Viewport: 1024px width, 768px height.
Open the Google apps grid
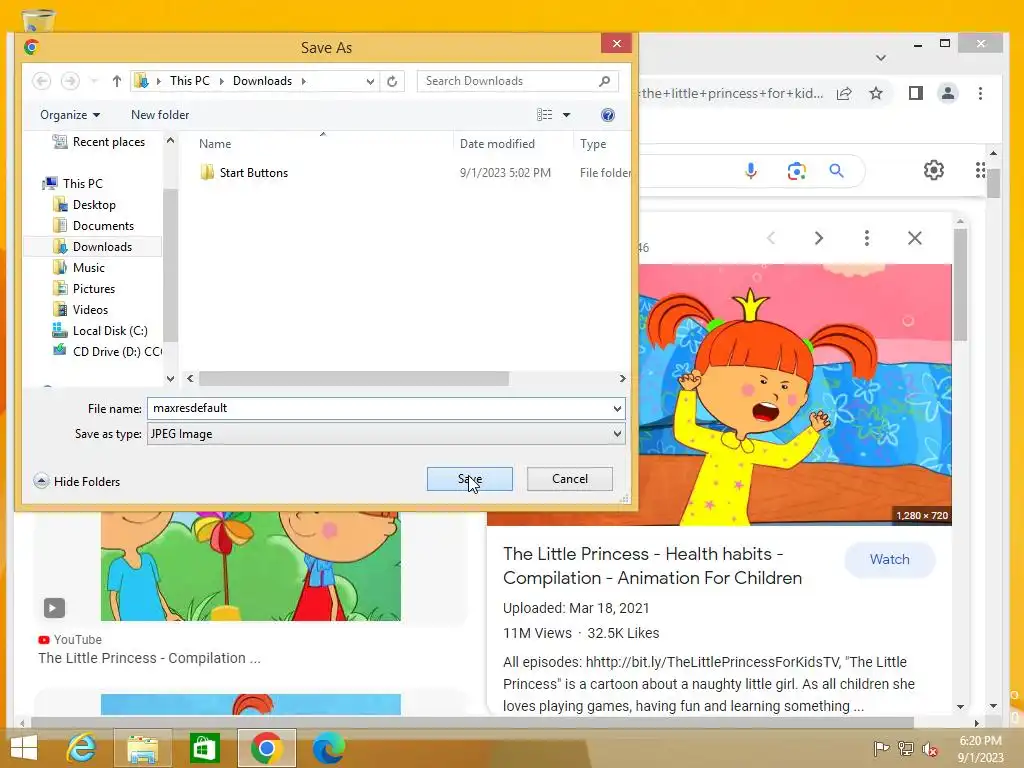(980, 170)
